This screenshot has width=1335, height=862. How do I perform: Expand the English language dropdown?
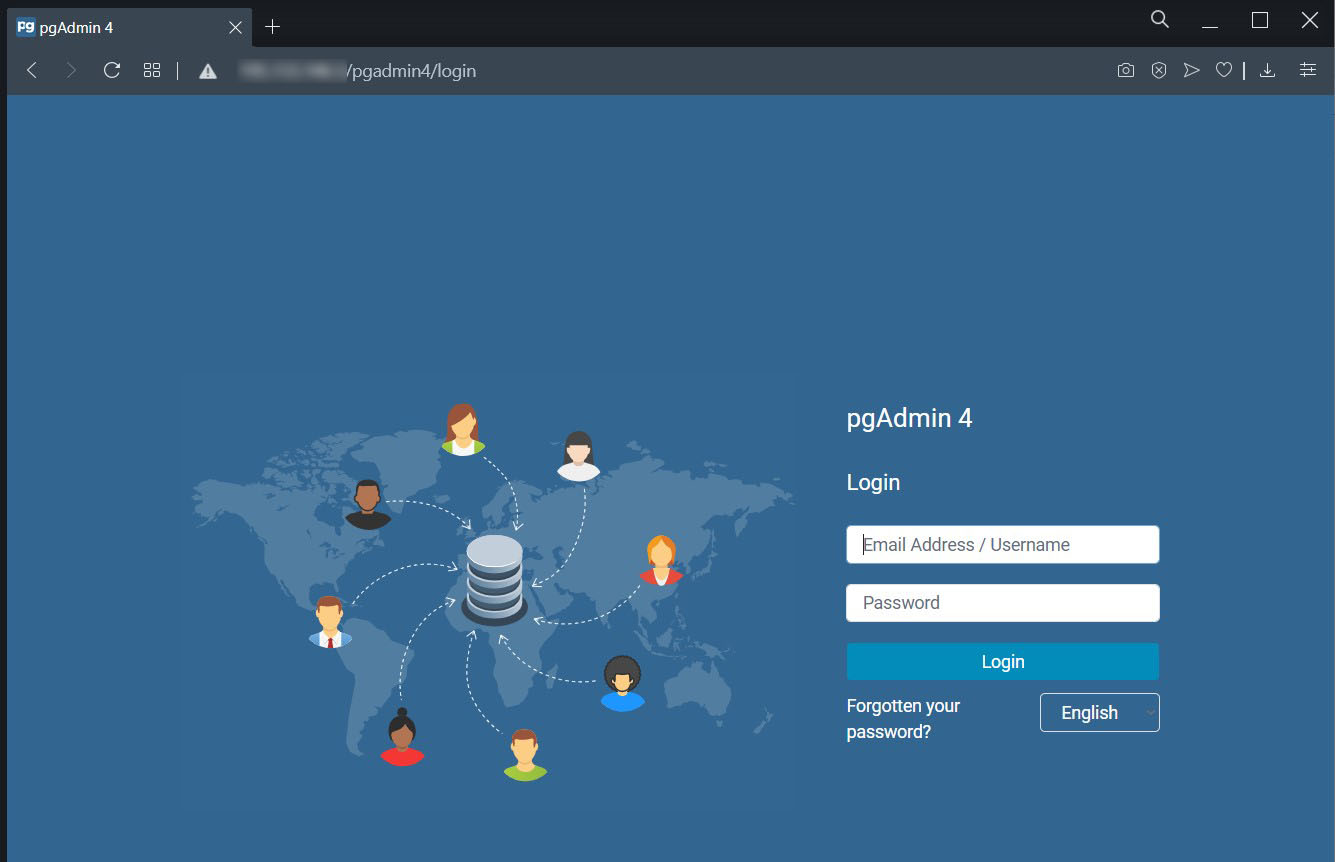pyautogui.click(x=1099, y=713)
